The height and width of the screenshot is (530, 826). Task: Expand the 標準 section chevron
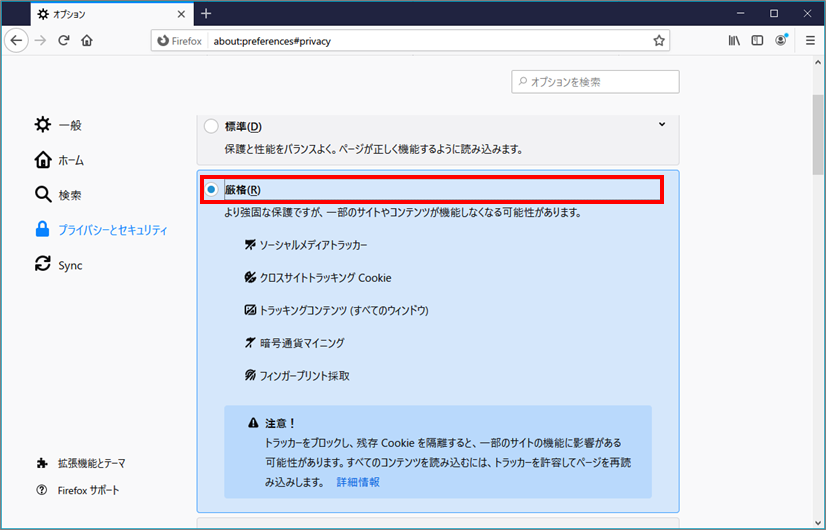click(x=662, y=125)
